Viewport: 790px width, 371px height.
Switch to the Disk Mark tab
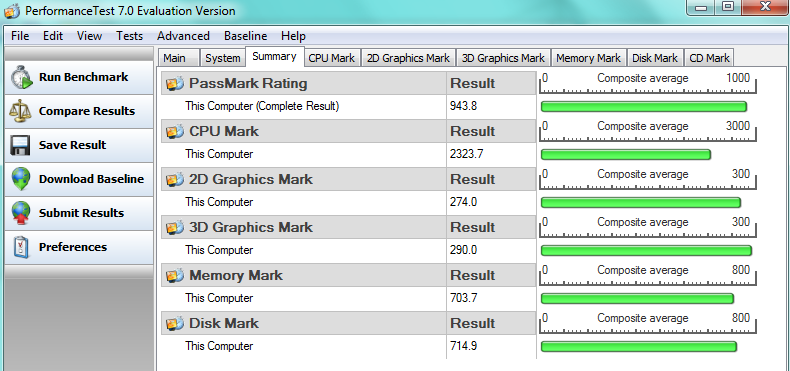point(655,58)
